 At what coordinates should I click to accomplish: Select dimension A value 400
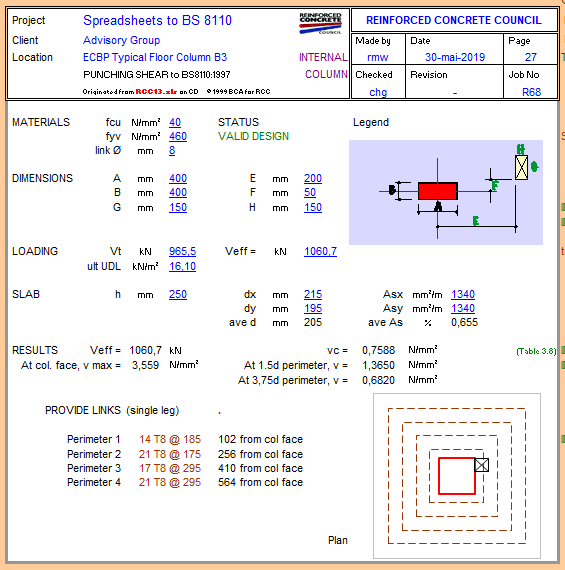(178, 178)
